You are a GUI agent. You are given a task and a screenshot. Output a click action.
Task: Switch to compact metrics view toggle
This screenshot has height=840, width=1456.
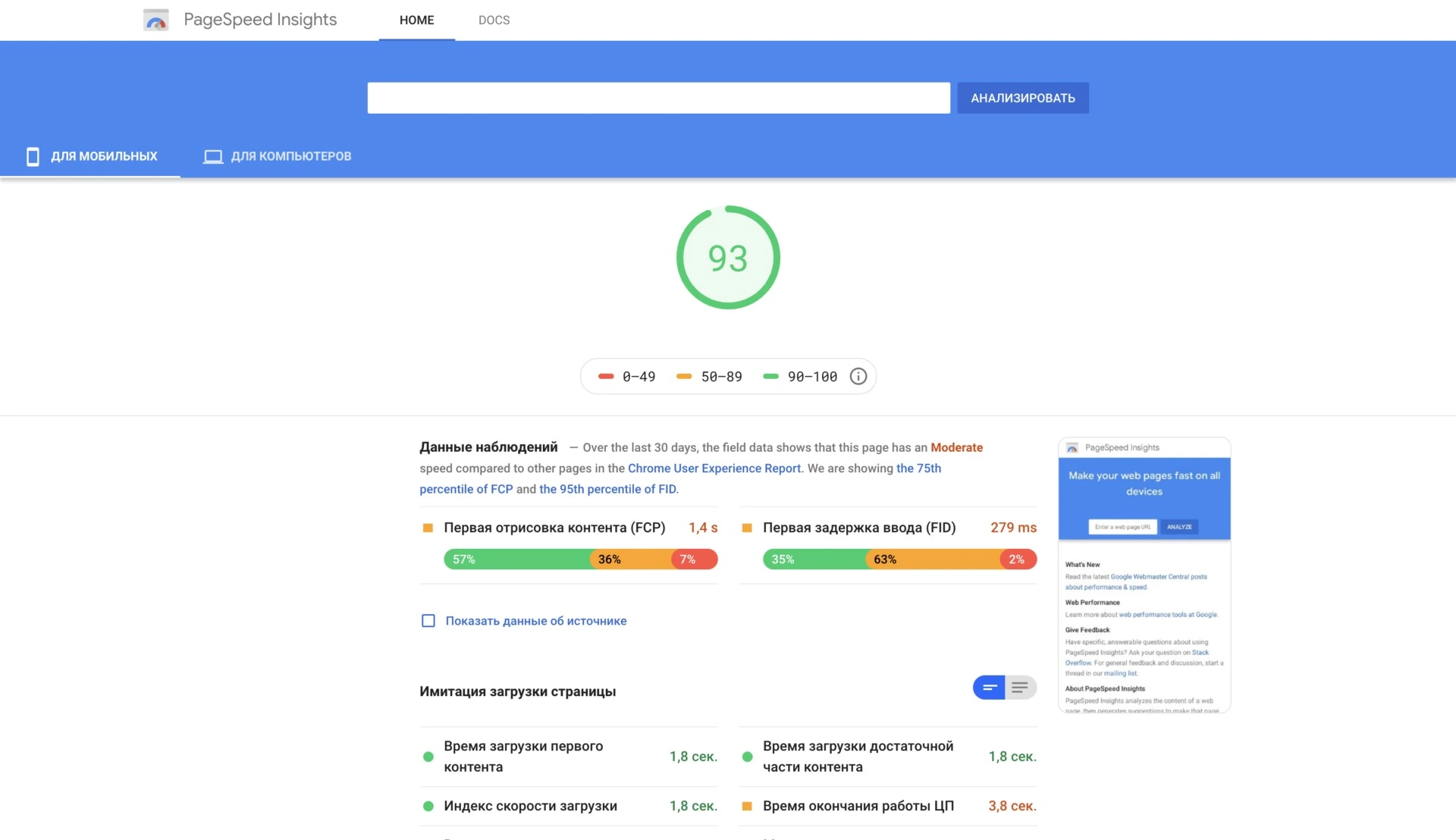tap(989, 688)
